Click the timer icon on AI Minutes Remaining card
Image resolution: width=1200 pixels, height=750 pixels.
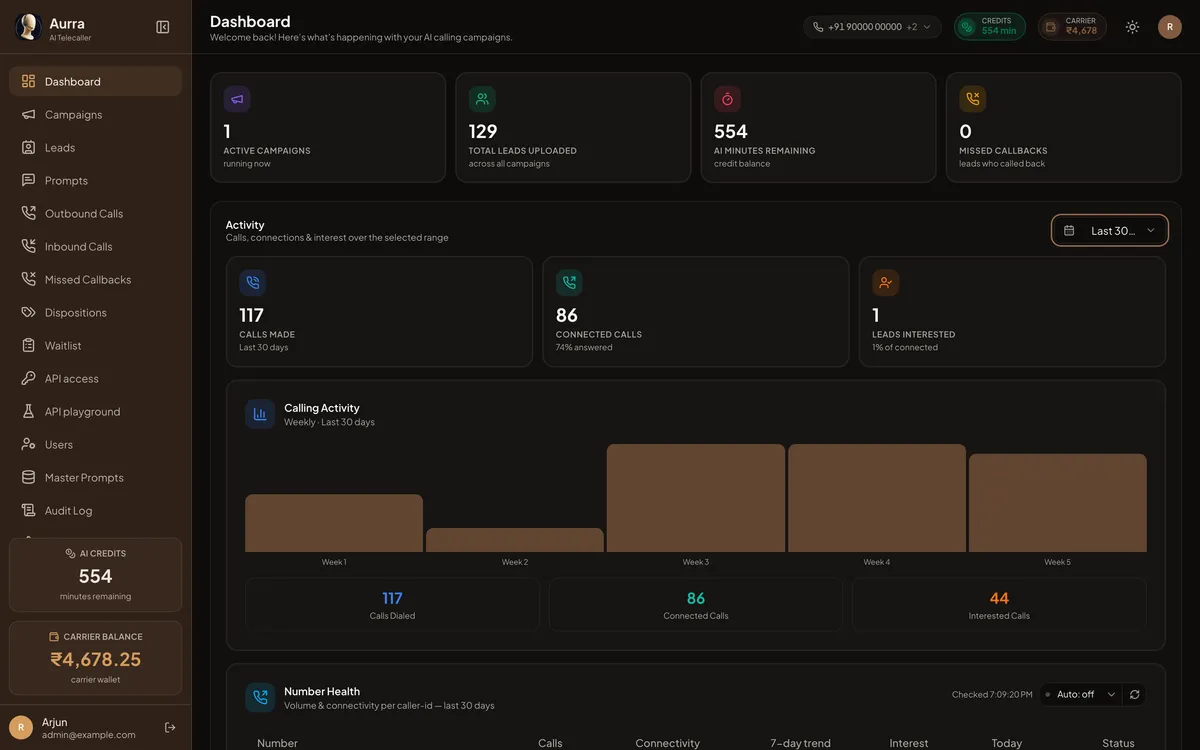(x=727, y=99)
